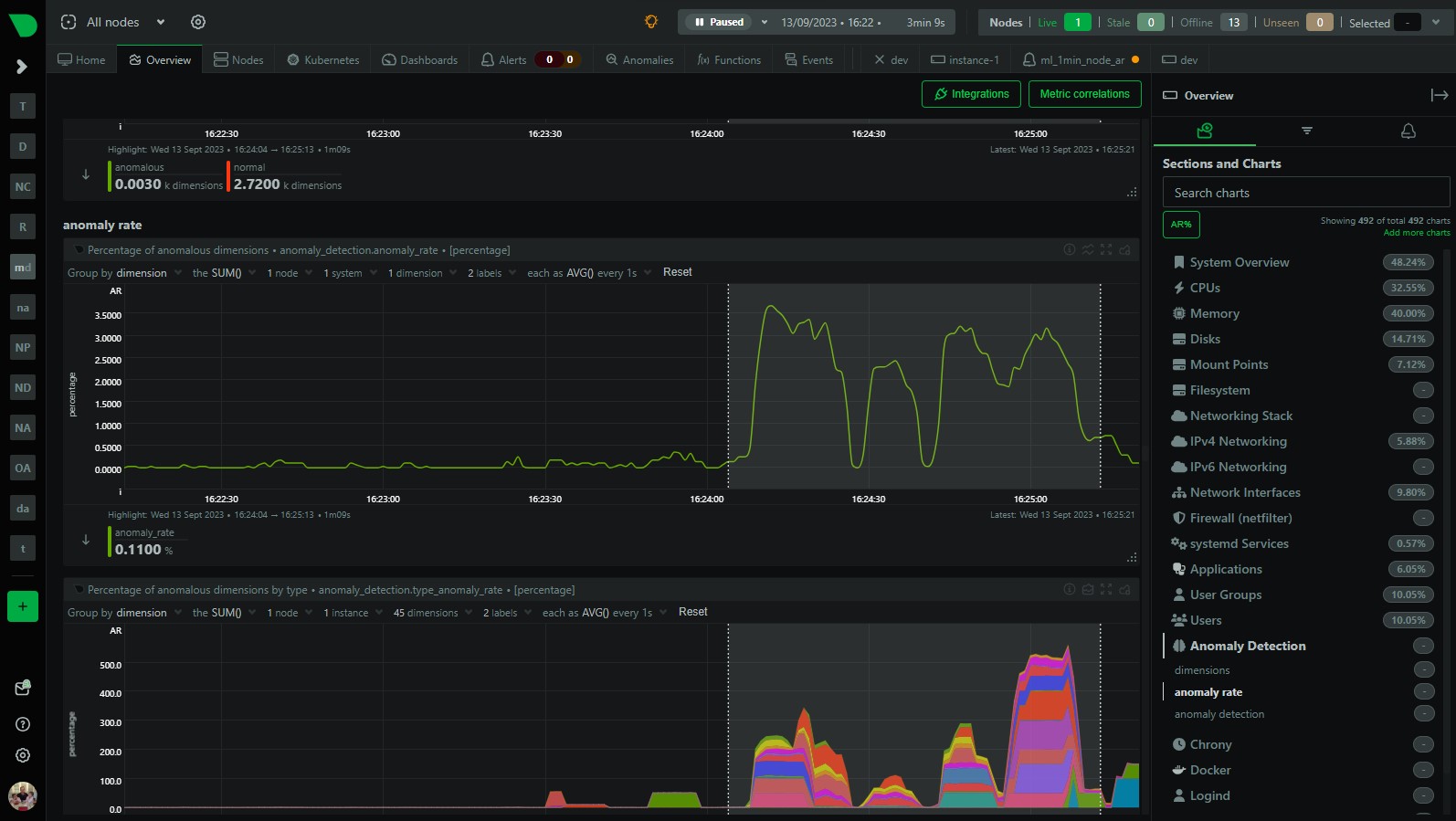Collapse the right Overview sidebar with arrow icon

[x=1440, y=95]
